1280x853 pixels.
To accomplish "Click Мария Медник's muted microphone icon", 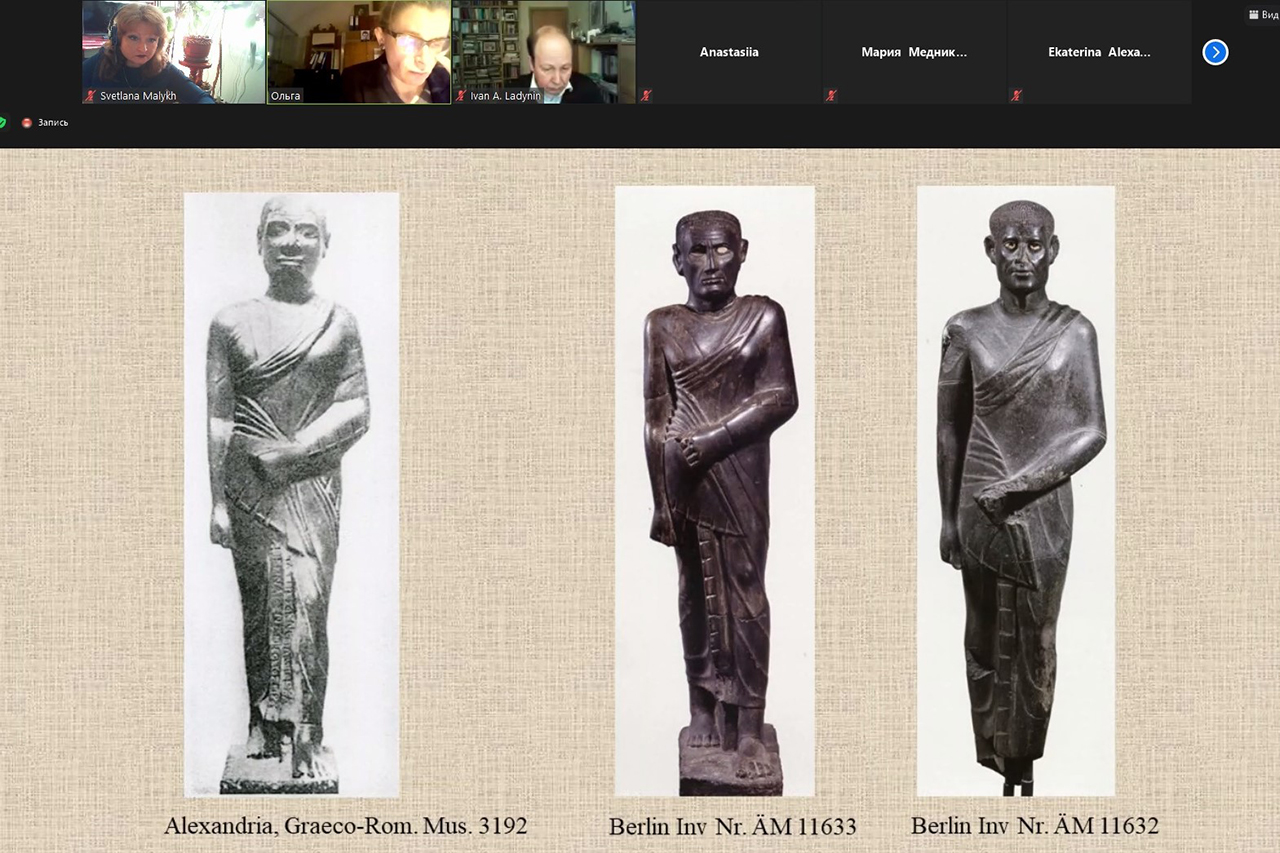I will click(831, 96).
